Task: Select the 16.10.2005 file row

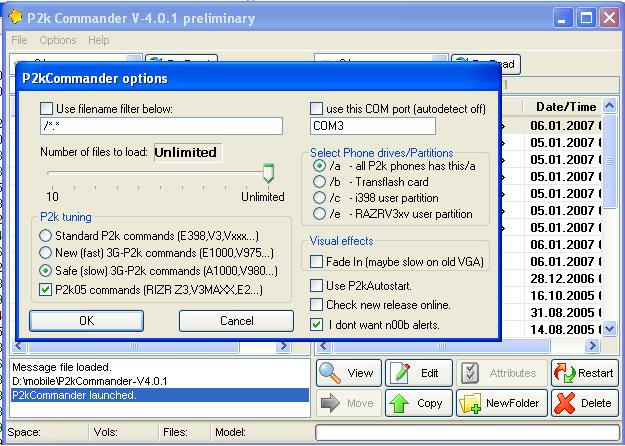Action: (550, 295)
